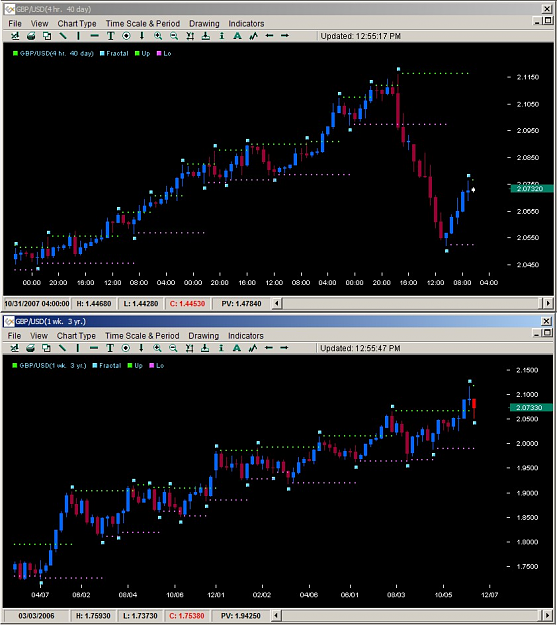557x625 pixels.
Task: Click the 2.07320 current price tag
Action: [531, 189]
